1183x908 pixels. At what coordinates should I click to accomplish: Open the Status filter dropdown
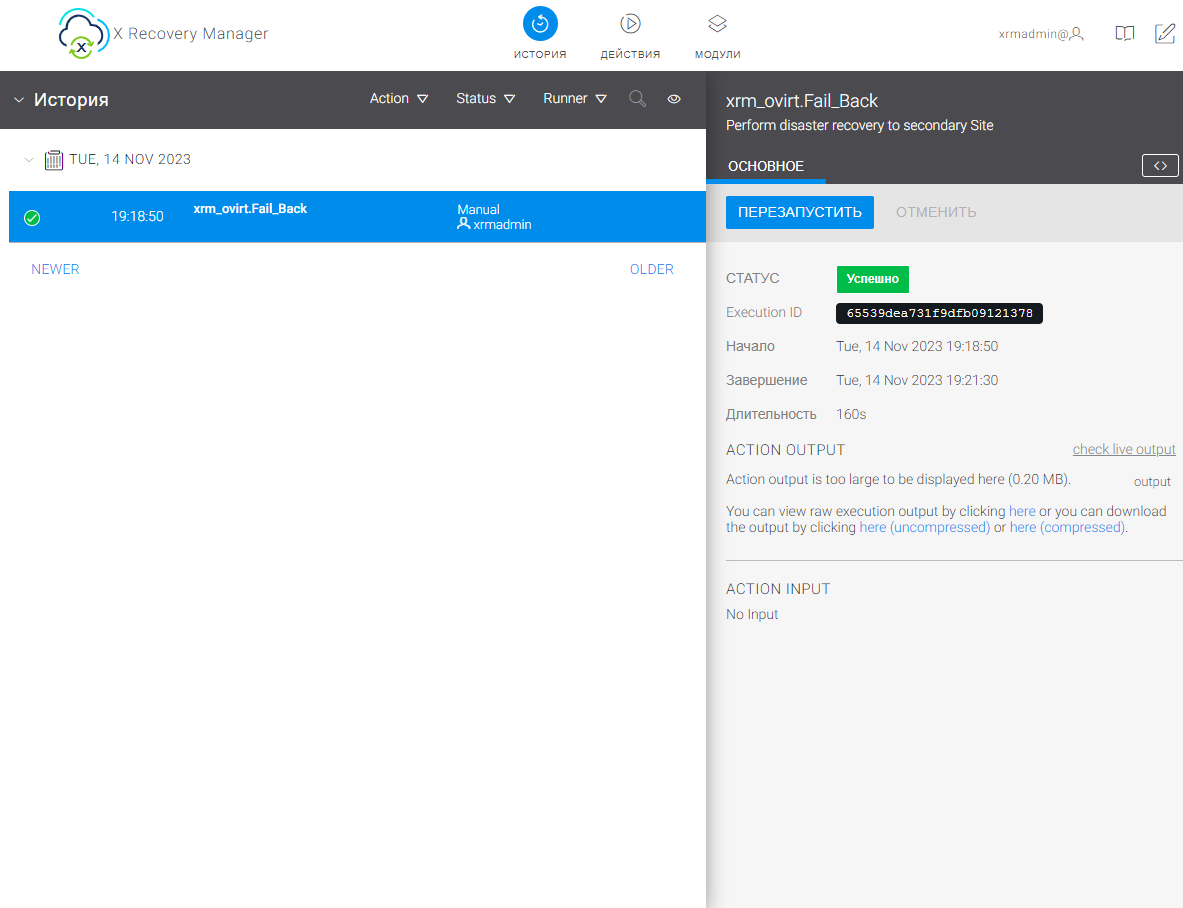[x=485, y=99]
